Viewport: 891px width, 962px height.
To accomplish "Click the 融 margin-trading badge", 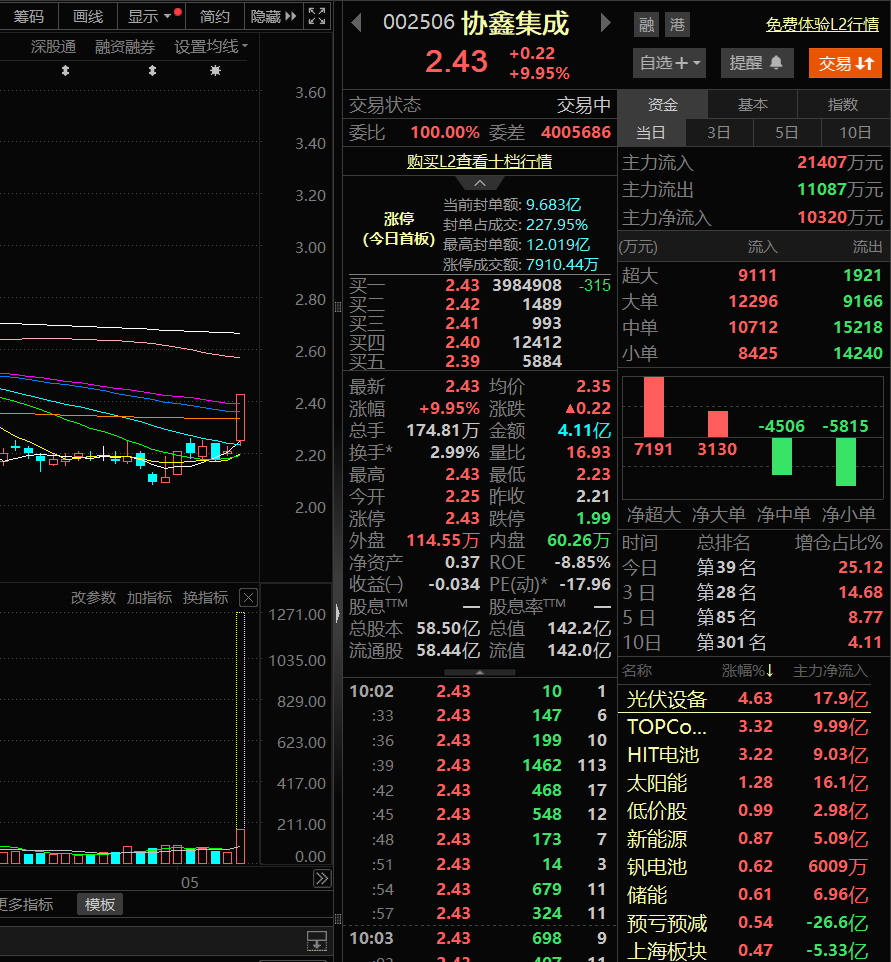I will (647, 25).
